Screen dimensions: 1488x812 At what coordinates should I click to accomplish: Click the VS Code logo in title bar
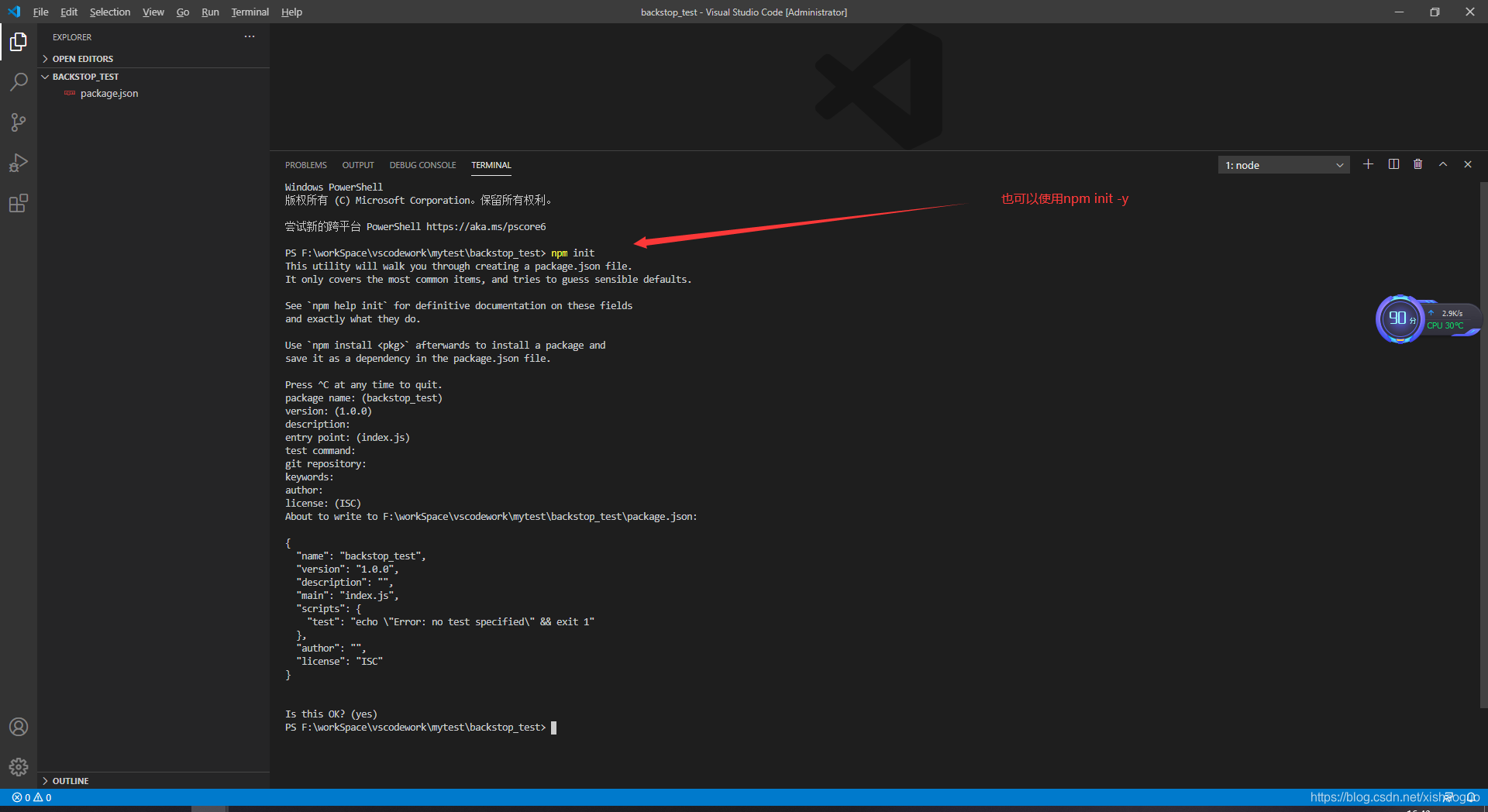(x=14, y=12)
